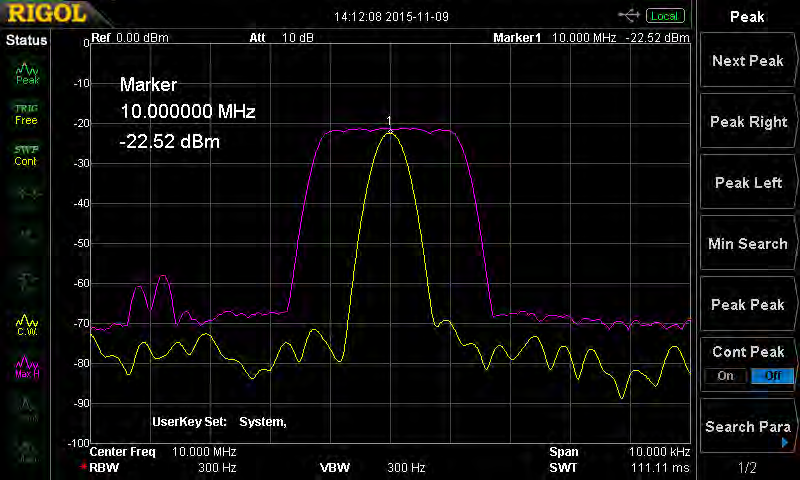This screenshot has width=800, height=480.
Task: Click marker 1 on the trace peak
Action: pyautogui.click(x=390, y=126)
